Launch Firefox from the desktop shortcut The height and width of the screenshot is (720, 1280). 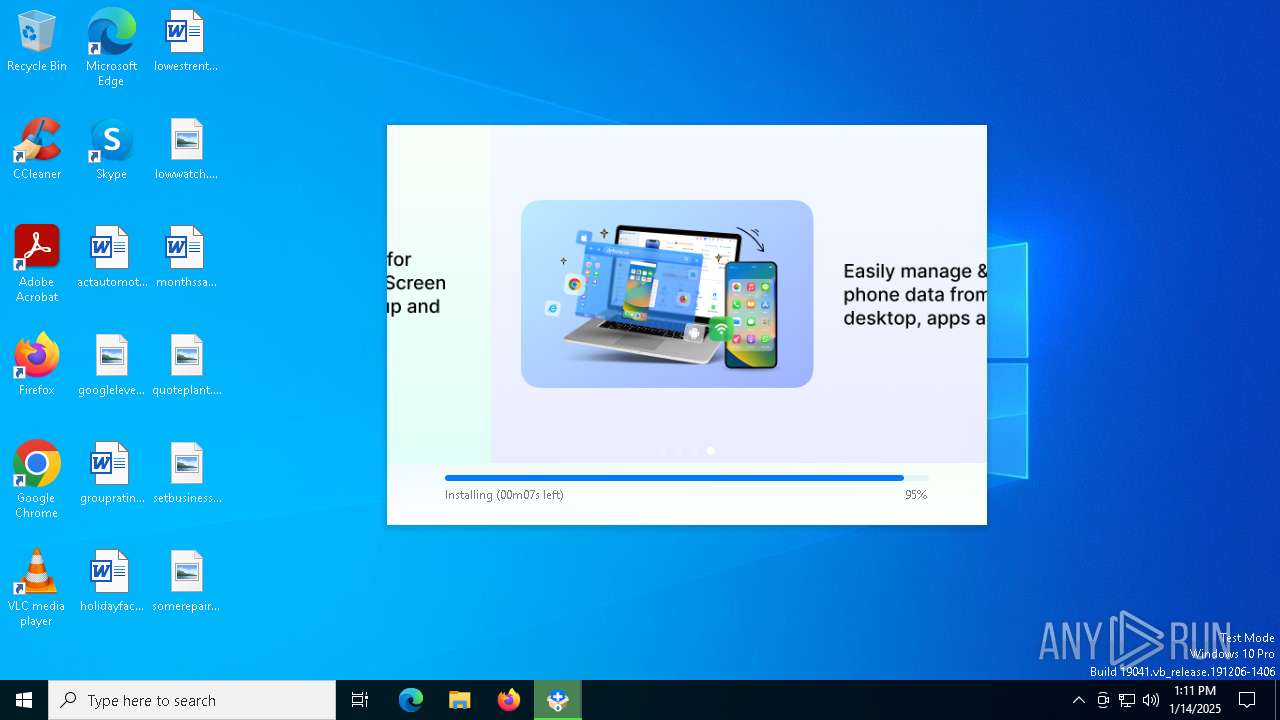(x=37, y=364)
